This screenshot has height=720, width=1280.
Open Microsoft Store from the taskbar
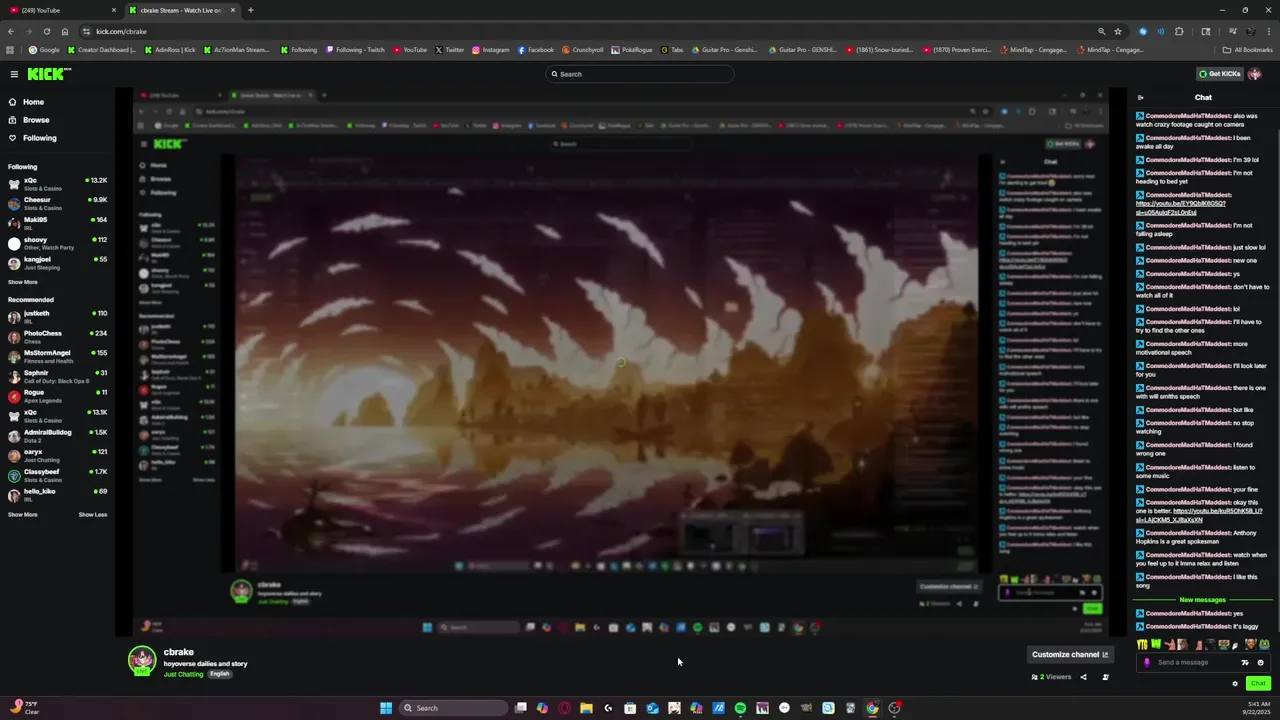(x=630, y=708)
